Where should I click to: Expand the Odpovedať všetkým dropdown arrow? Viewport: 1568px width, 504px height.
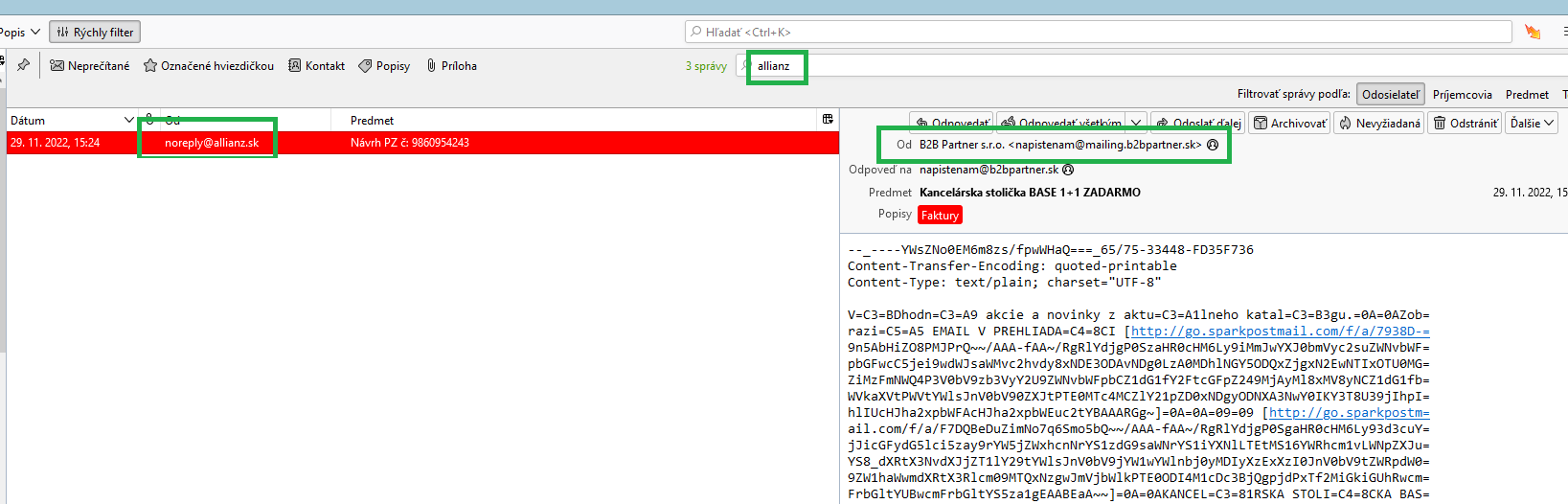1136,123
